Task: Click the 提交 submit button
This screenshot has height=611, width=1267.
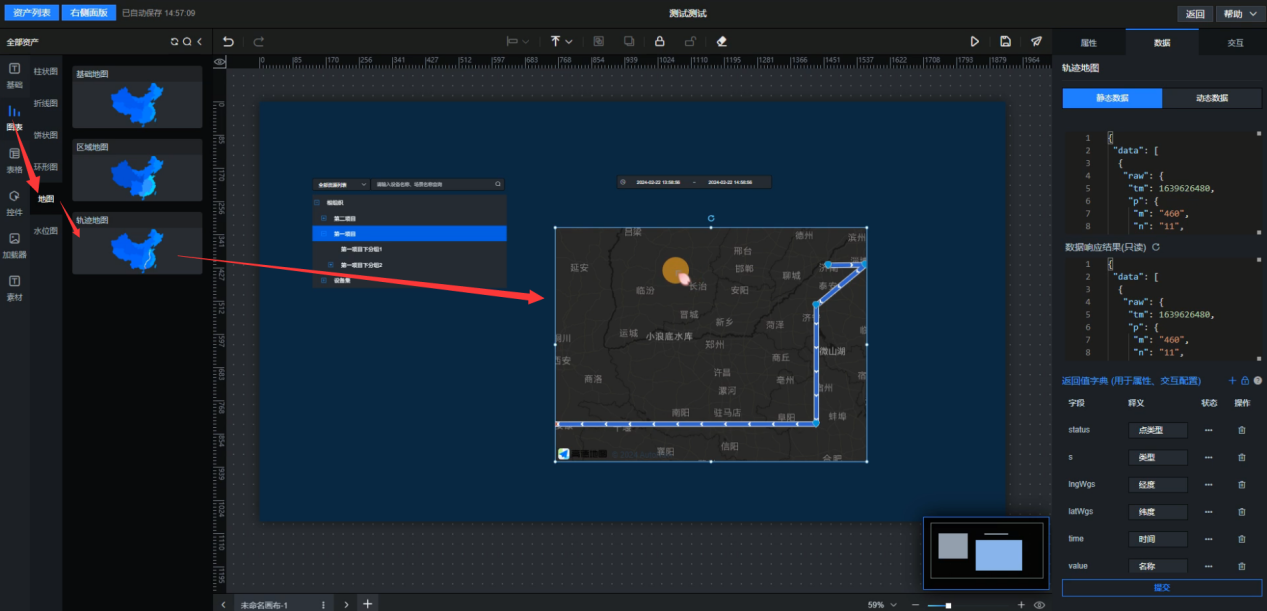Action: point(1161,588)
